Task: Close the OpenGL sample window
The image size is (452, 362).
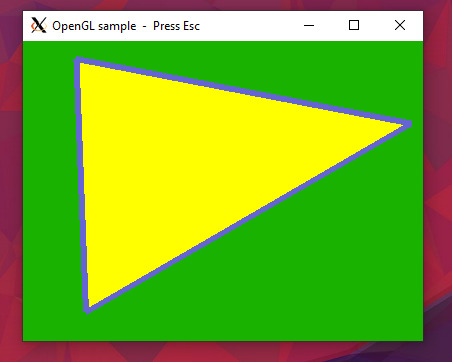Action: 400,25
